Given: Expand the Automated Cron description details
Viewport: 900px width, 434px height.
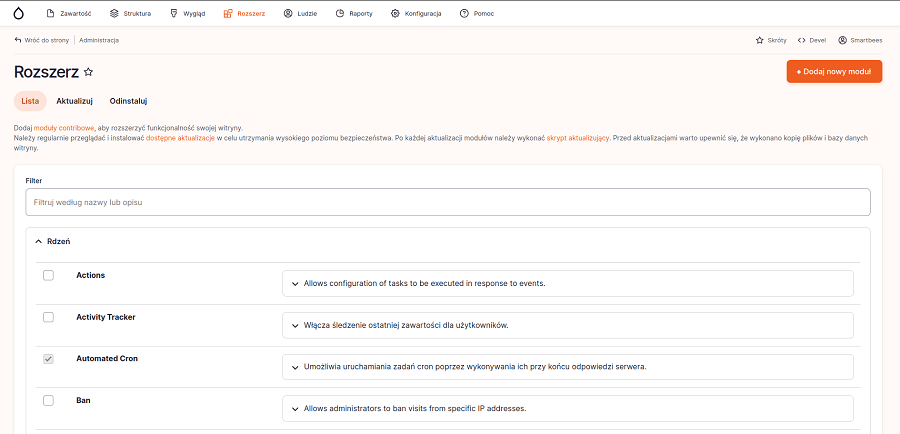Looking at the screenshot, I should 295,367.
